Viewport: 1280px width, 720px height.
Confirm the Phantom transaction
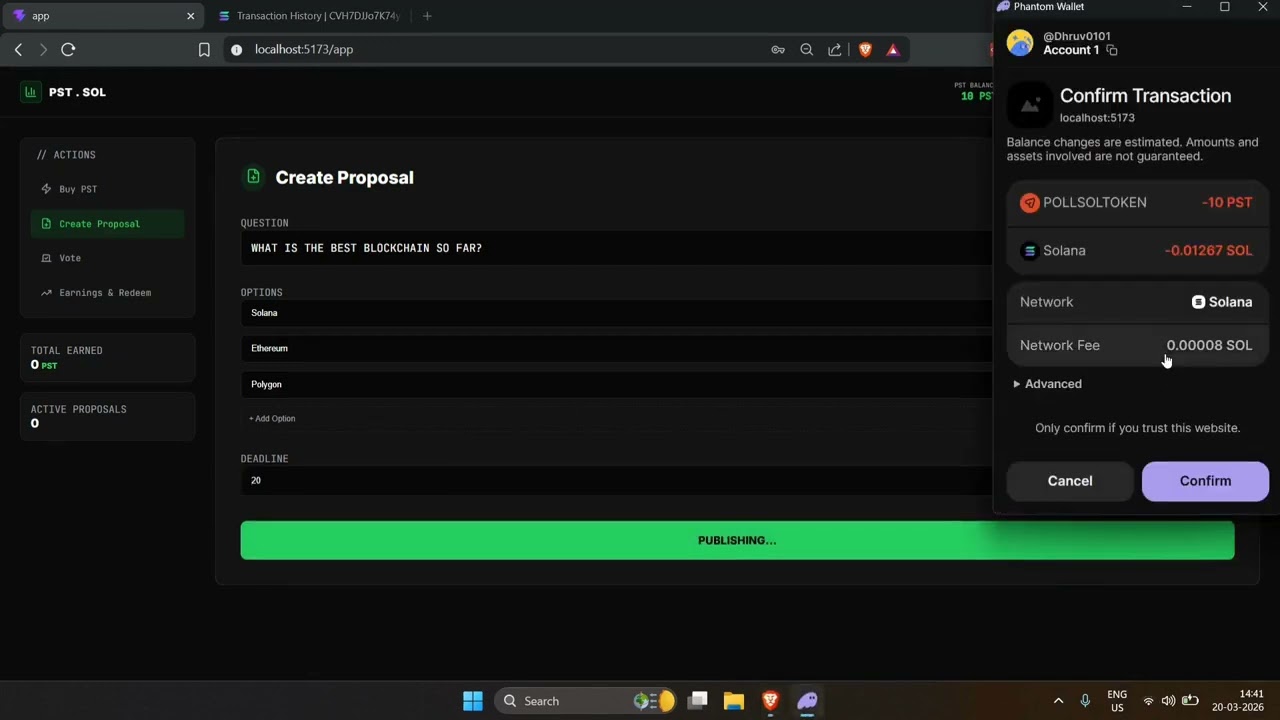point(1205,481)
